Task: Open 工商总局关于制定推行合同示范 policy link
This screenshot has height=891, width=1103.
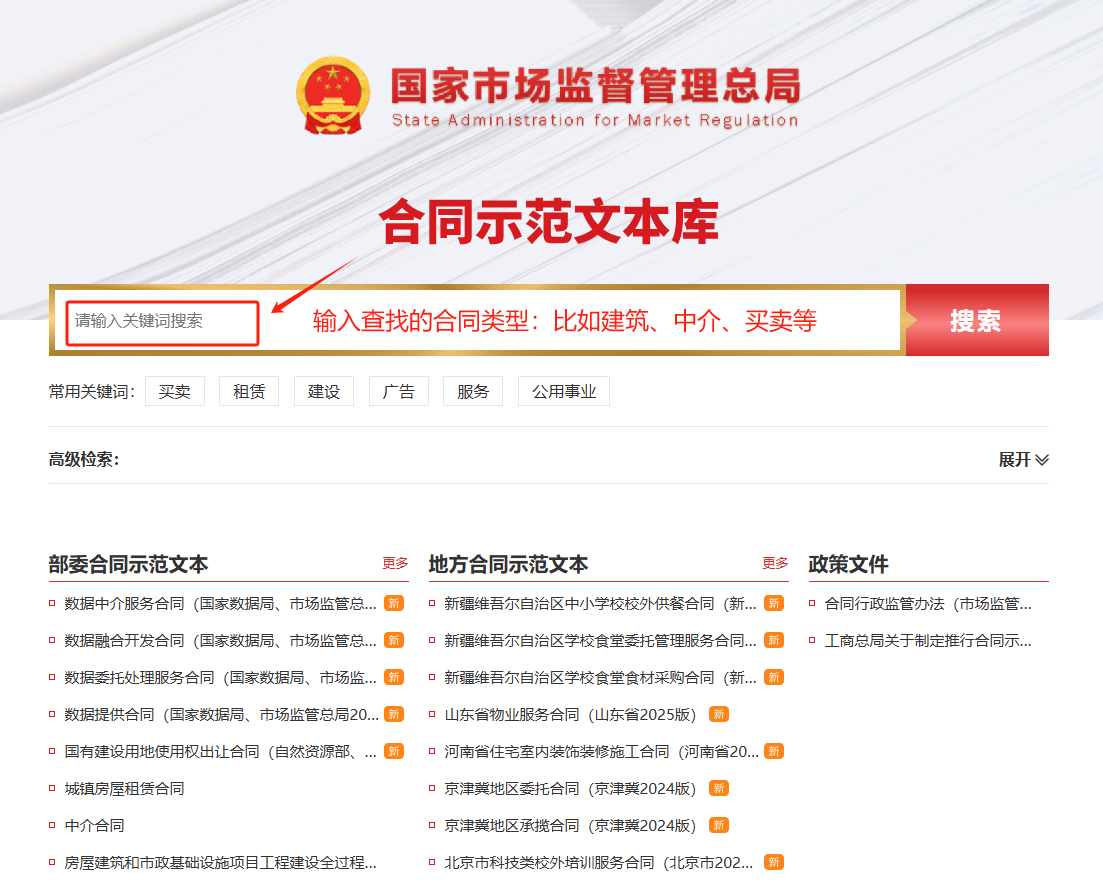Action: pos(927,640)
